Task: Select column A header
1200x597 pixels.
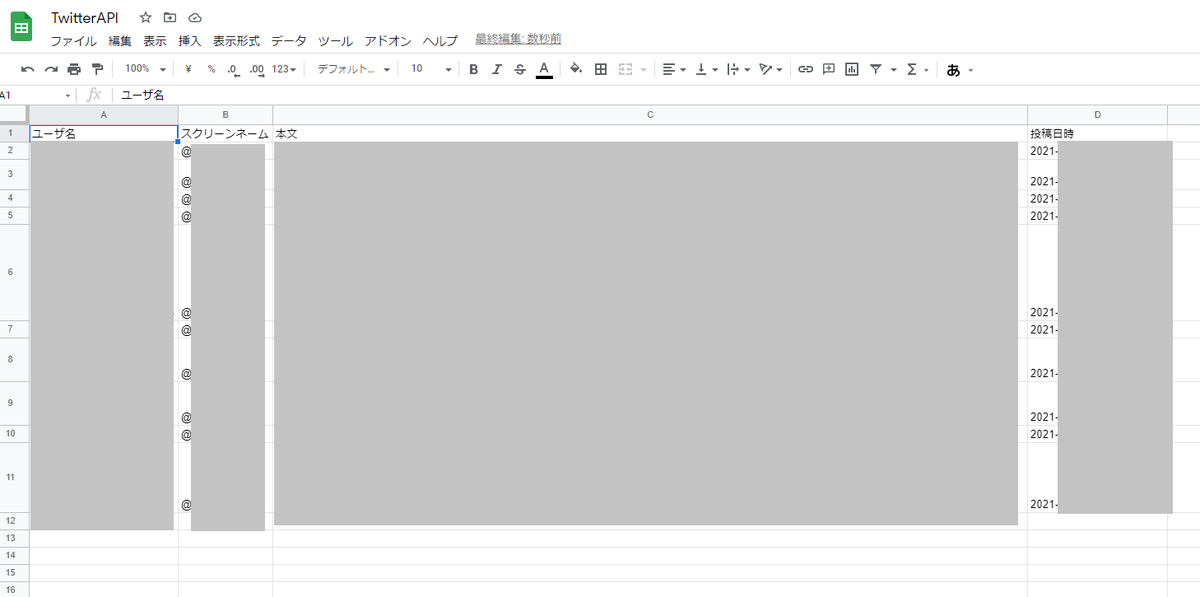Action: [x=104, y=115]
